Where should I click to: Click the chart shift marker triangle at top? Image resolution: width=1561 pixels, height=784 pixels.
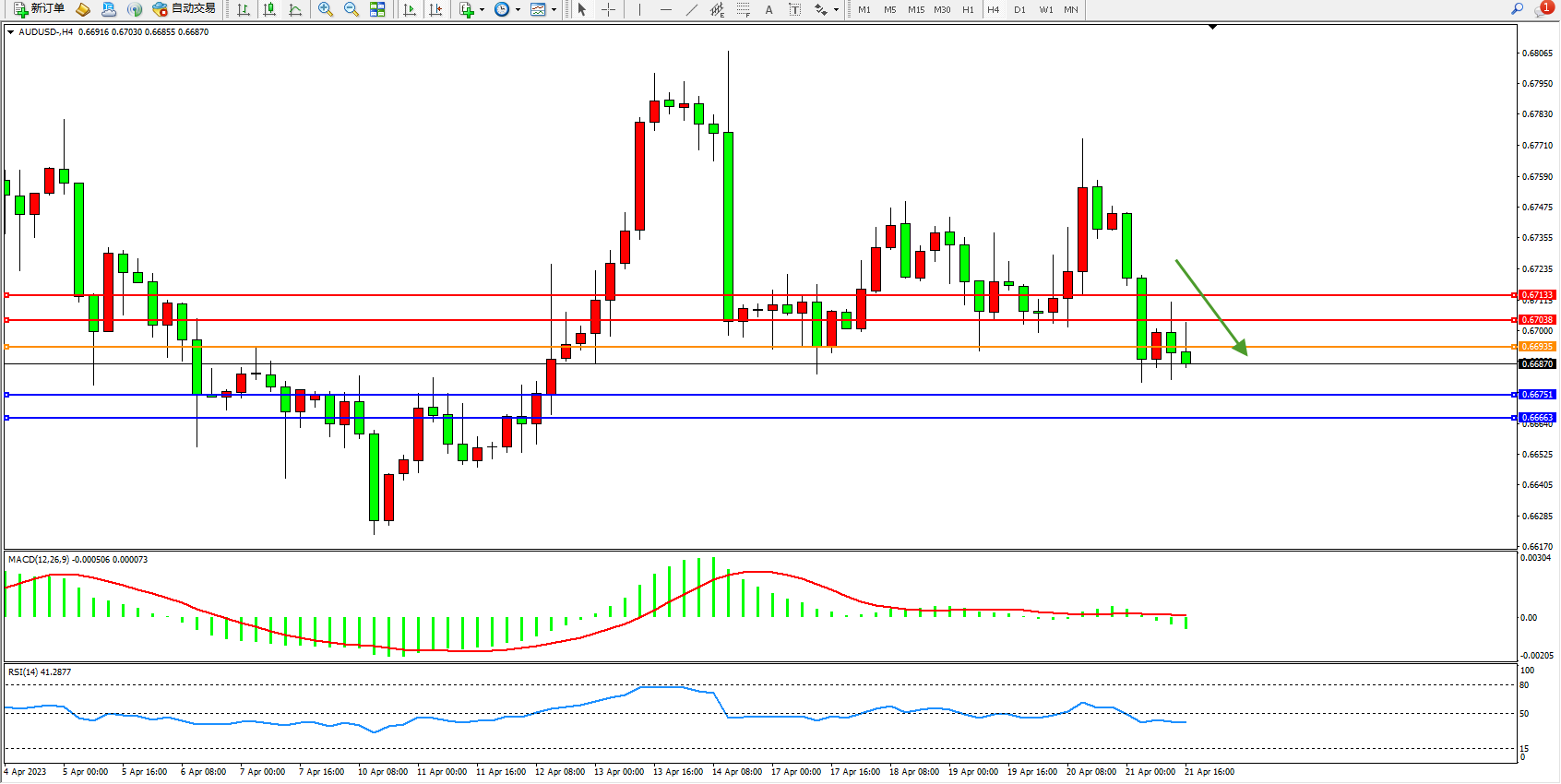tap(1212, 27)
